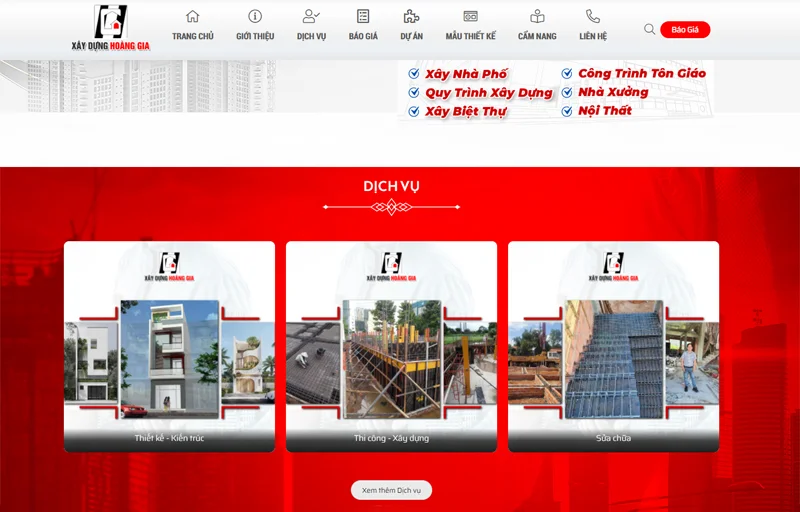Click the Quy Trình Xây Dựng banner text
Image resolution: width=800 pixels, height=512 pixels.
[489, 93]
